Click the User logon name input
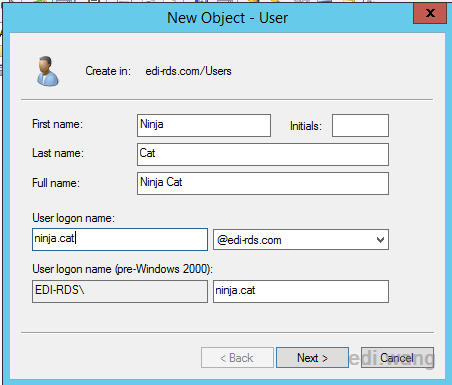This screenshot has width=452, height=385. pos(120,239)
